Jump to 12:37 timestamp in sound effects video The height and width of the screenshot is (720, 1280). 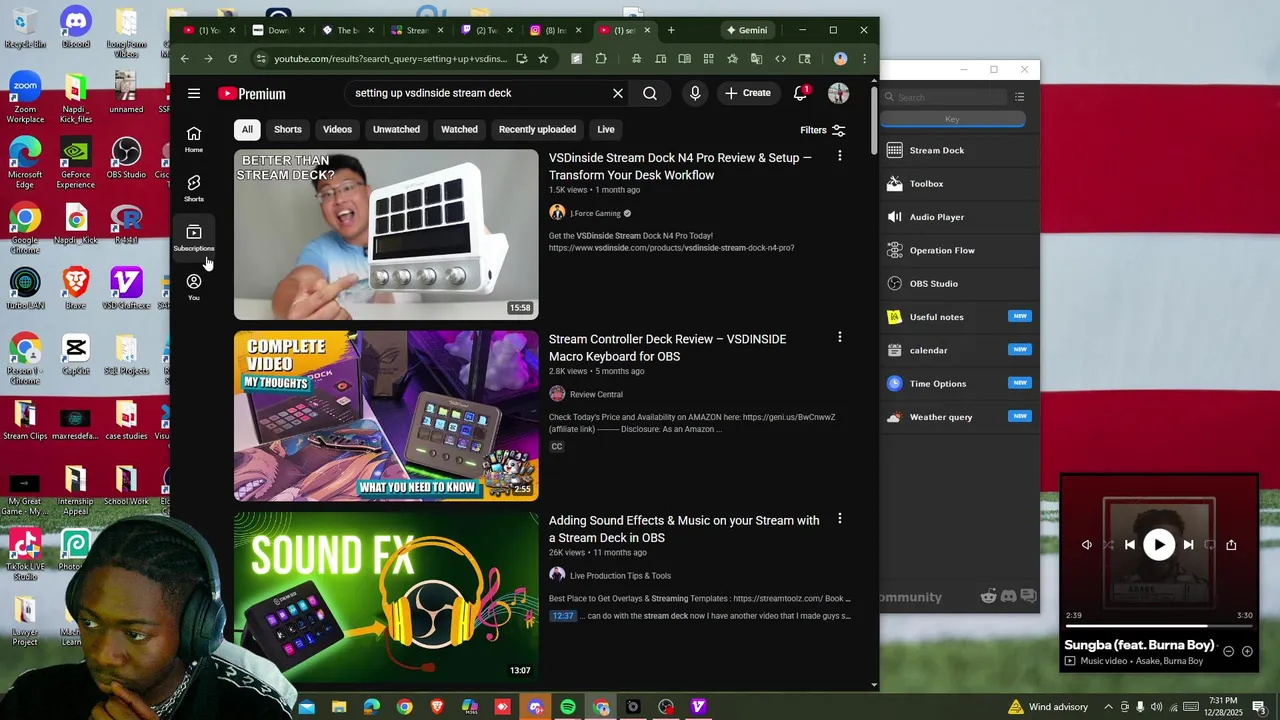point(563,616)
